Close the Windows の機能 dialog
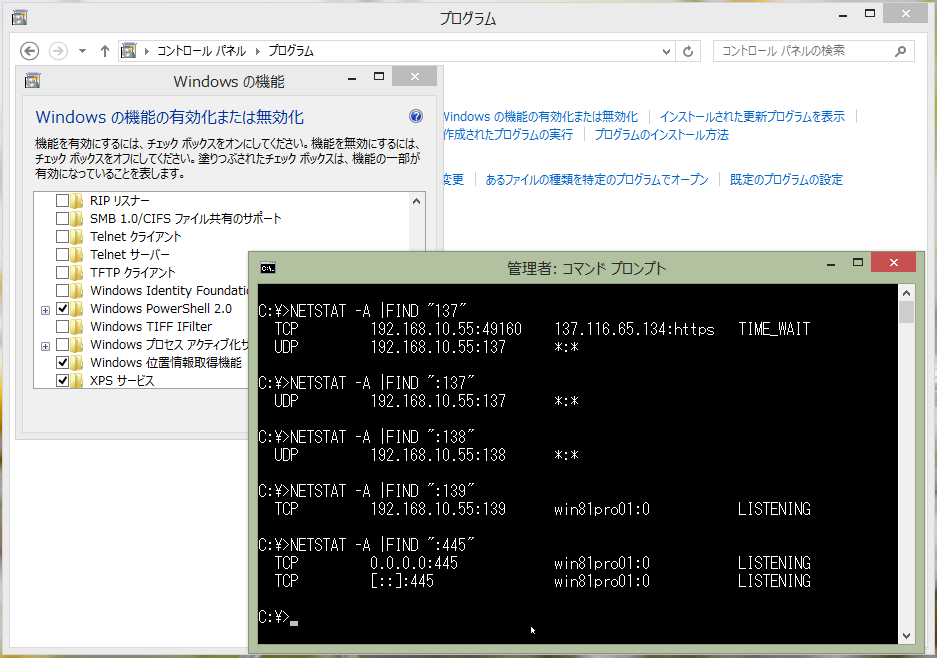937x658 pixels. (x=415, y=76)
